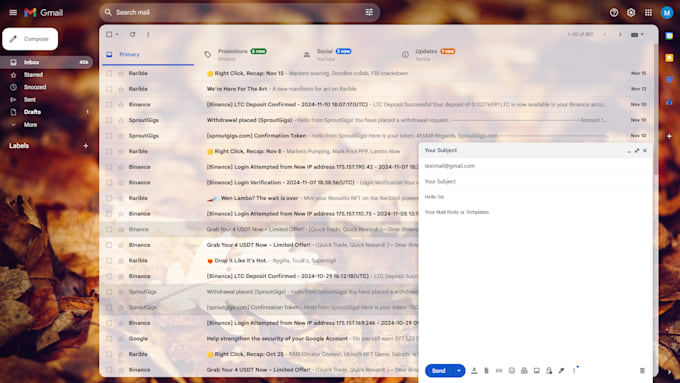680x383 pixels.
Task: Star the Binance Login Verification email
Action: 121,183
